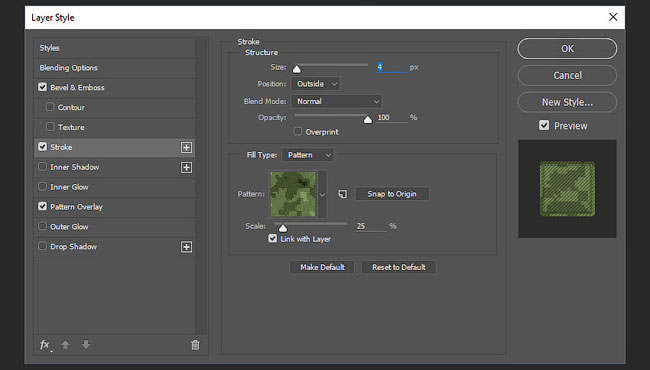
Task: Click the Opacity slider handle
Action: pyautogui.click(x=368, y=120)
